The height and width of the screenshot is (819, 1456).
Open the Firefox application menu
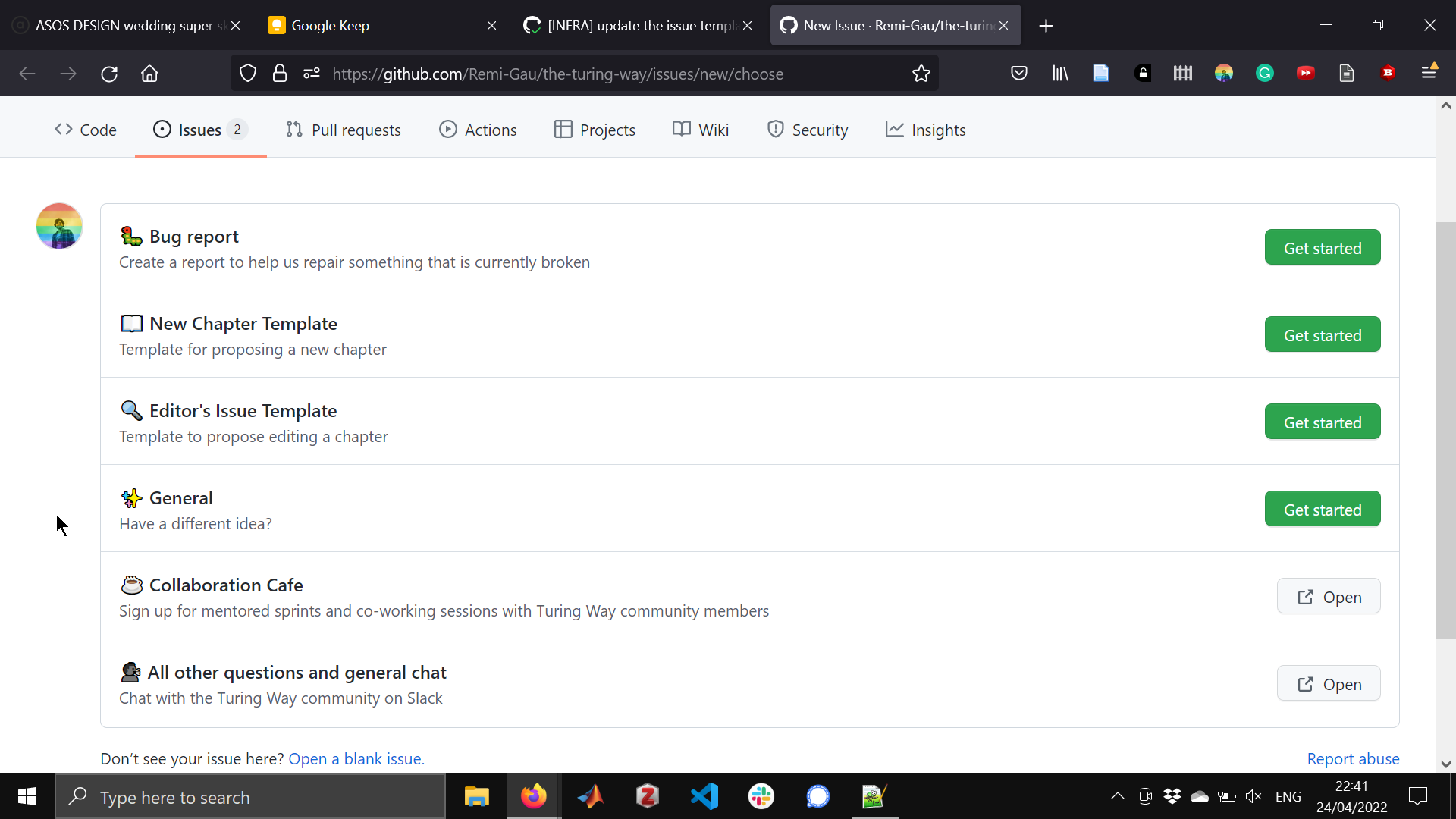[1429, 72]
